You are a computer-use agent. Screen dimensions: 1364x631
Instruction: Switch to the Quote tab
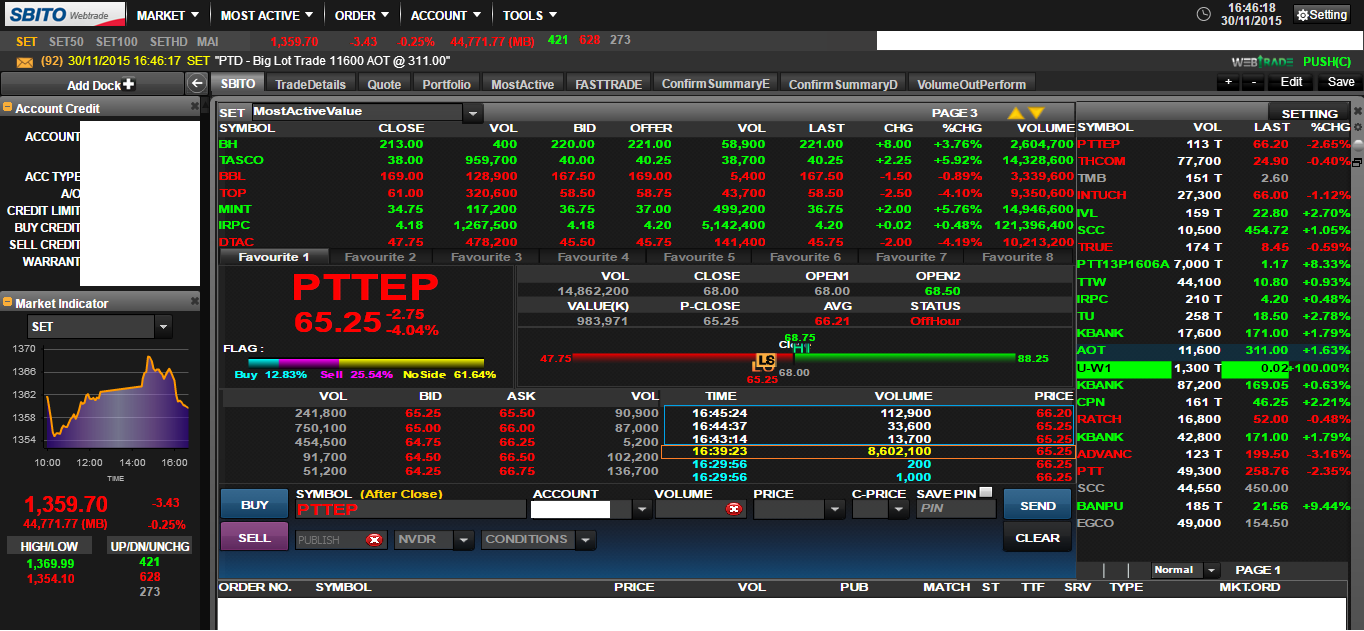[x=384, y=84]
